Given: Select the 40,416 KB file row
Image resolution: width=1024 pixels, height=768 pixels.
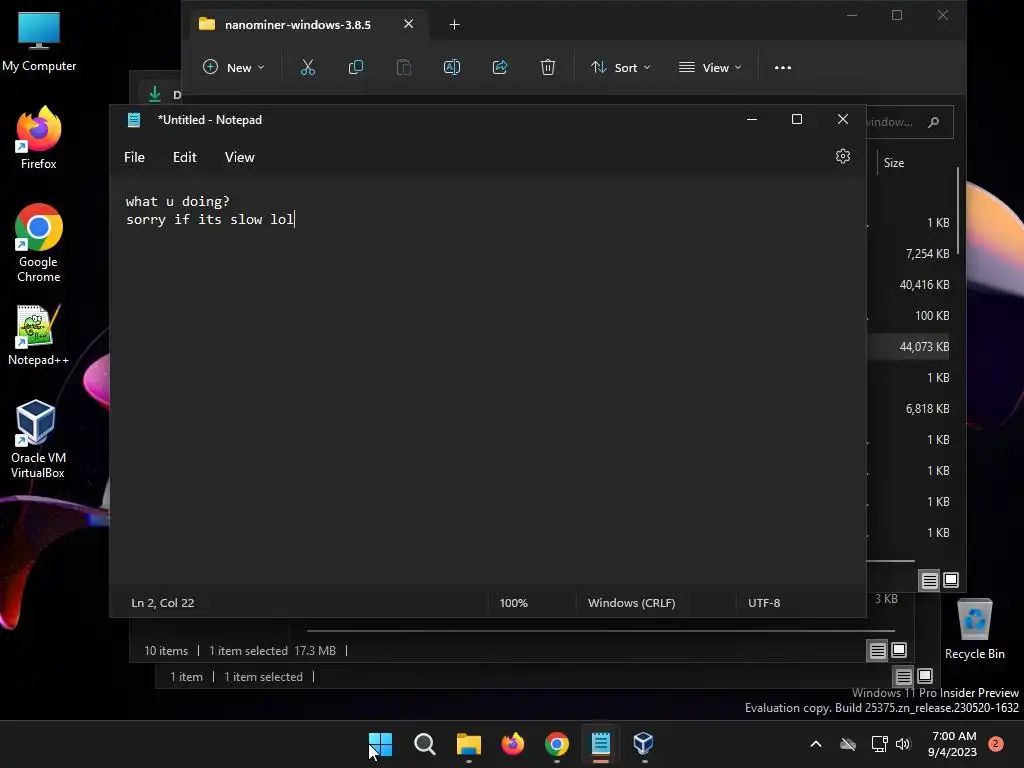Looking at the screenshot, I should [x=908, y=285].
